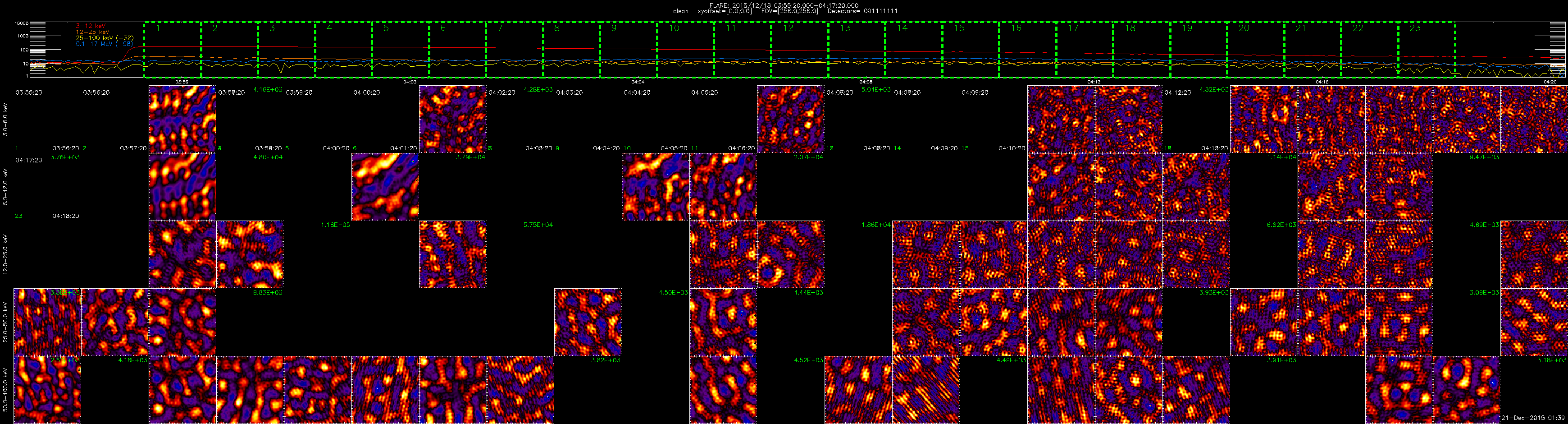Click the 04:16 time axis tick label

coord(1322,81)
